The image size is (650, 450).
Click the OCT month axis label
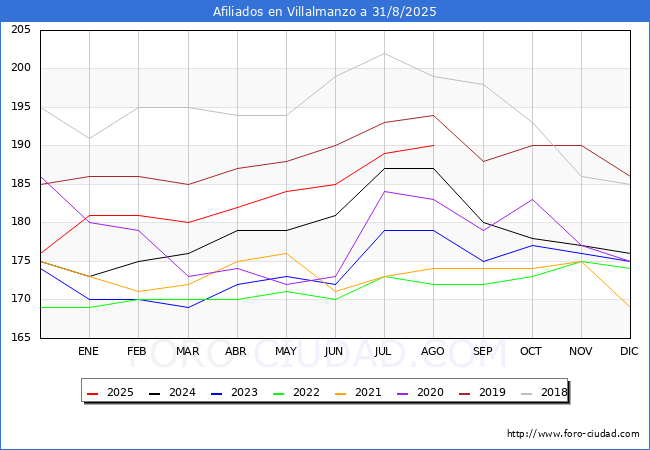point(531,351)
